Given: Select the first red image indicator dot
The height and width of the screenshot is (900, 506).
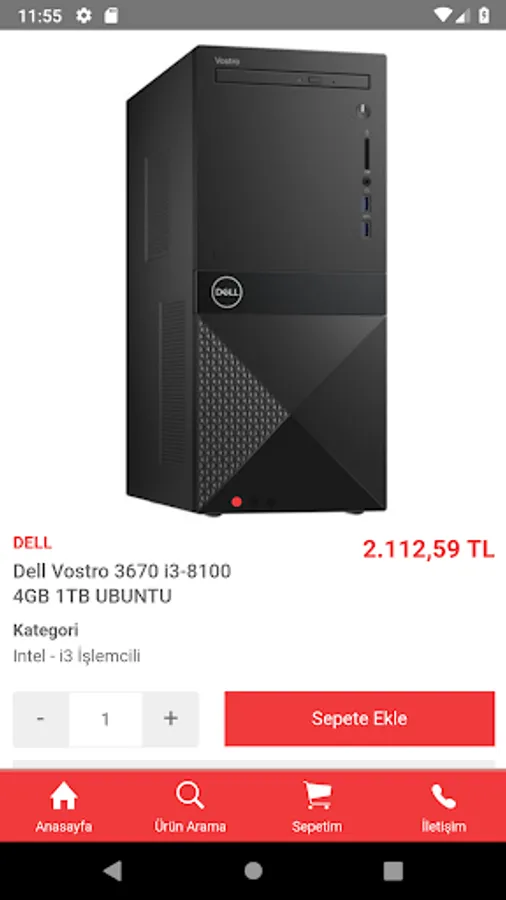Looking at the screenshot, I should click(236, 502).
